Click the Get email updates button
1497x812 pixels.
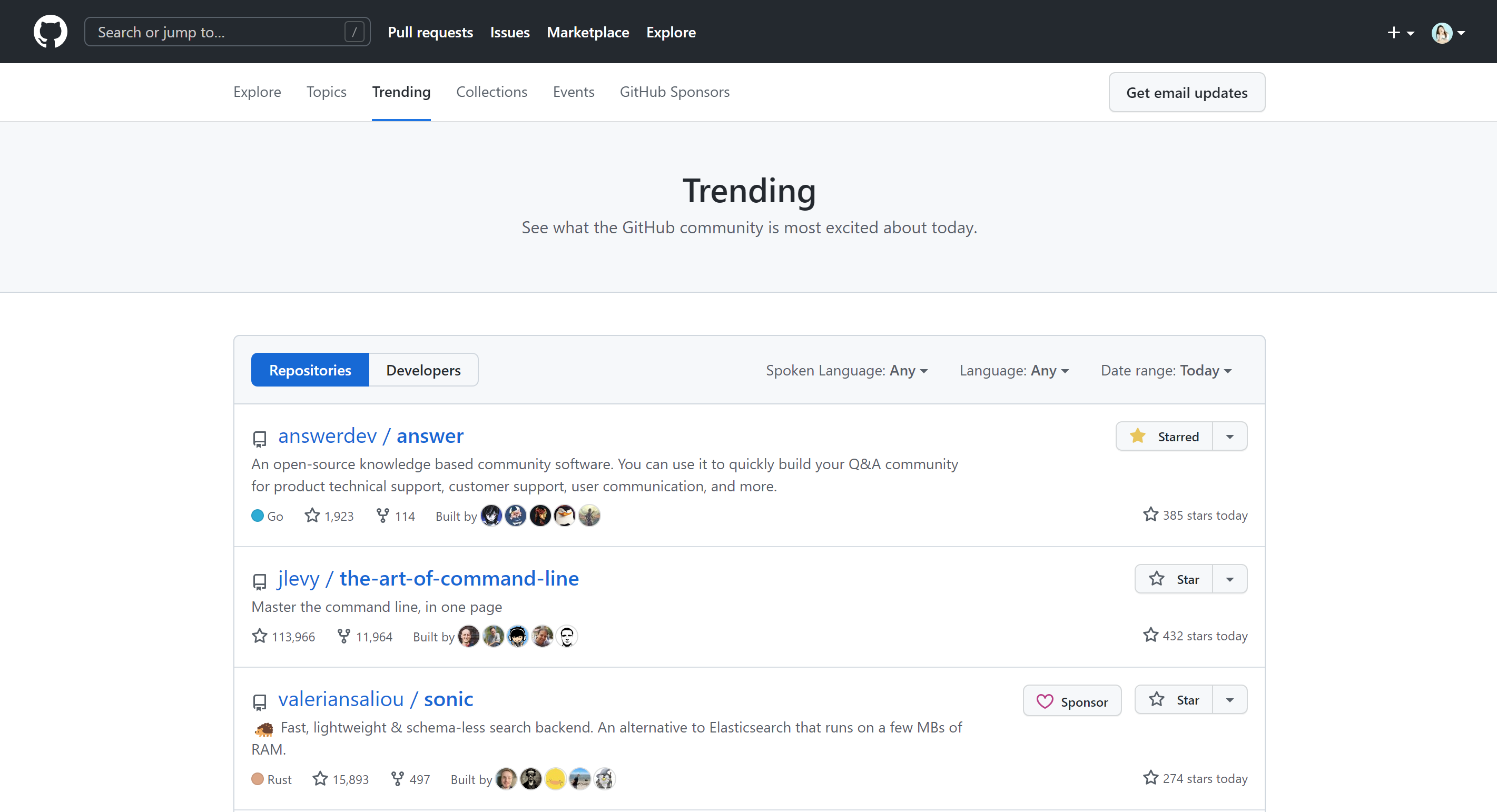[x=1187, y=92]
